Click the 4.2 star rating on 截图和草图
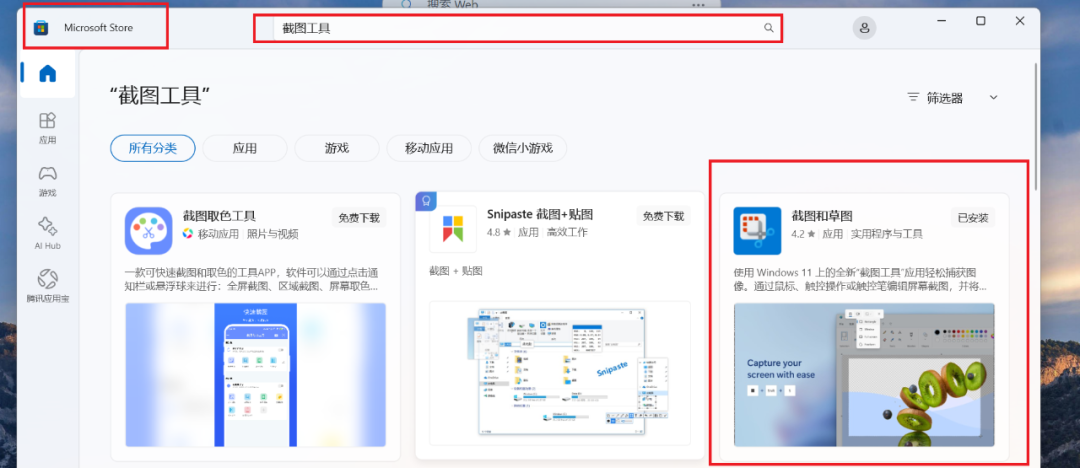Viewport: 1080px width, 468px height. tap(804, 234)
